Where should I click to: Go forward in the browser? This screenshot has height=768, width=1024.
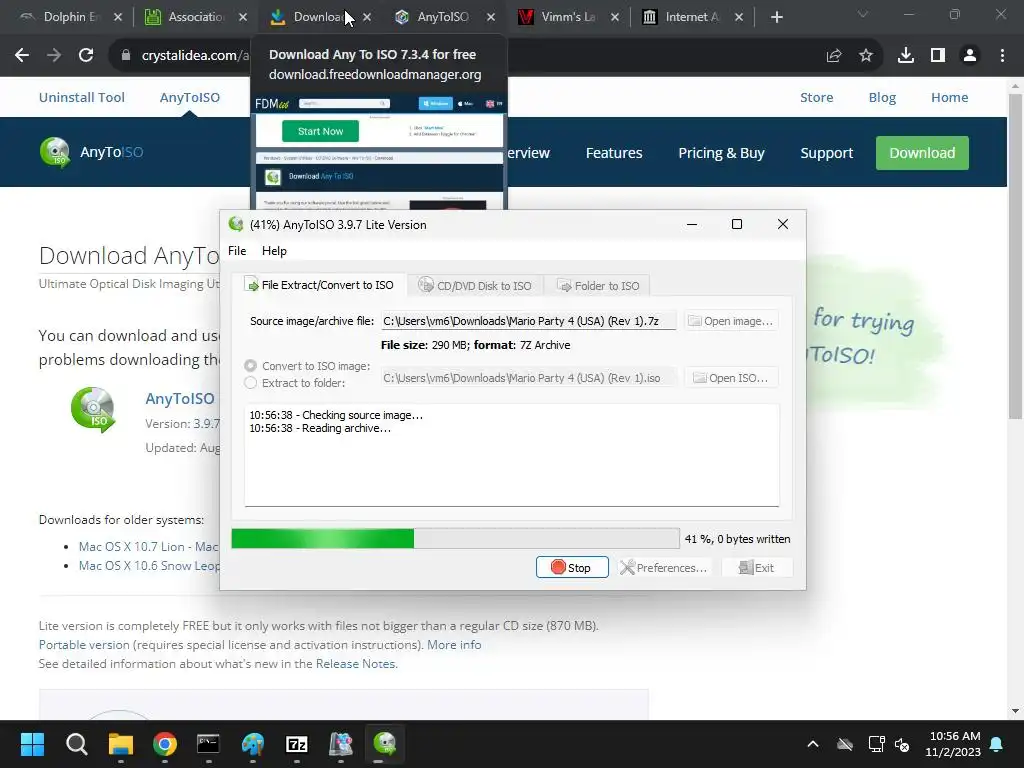click(54, 56)
